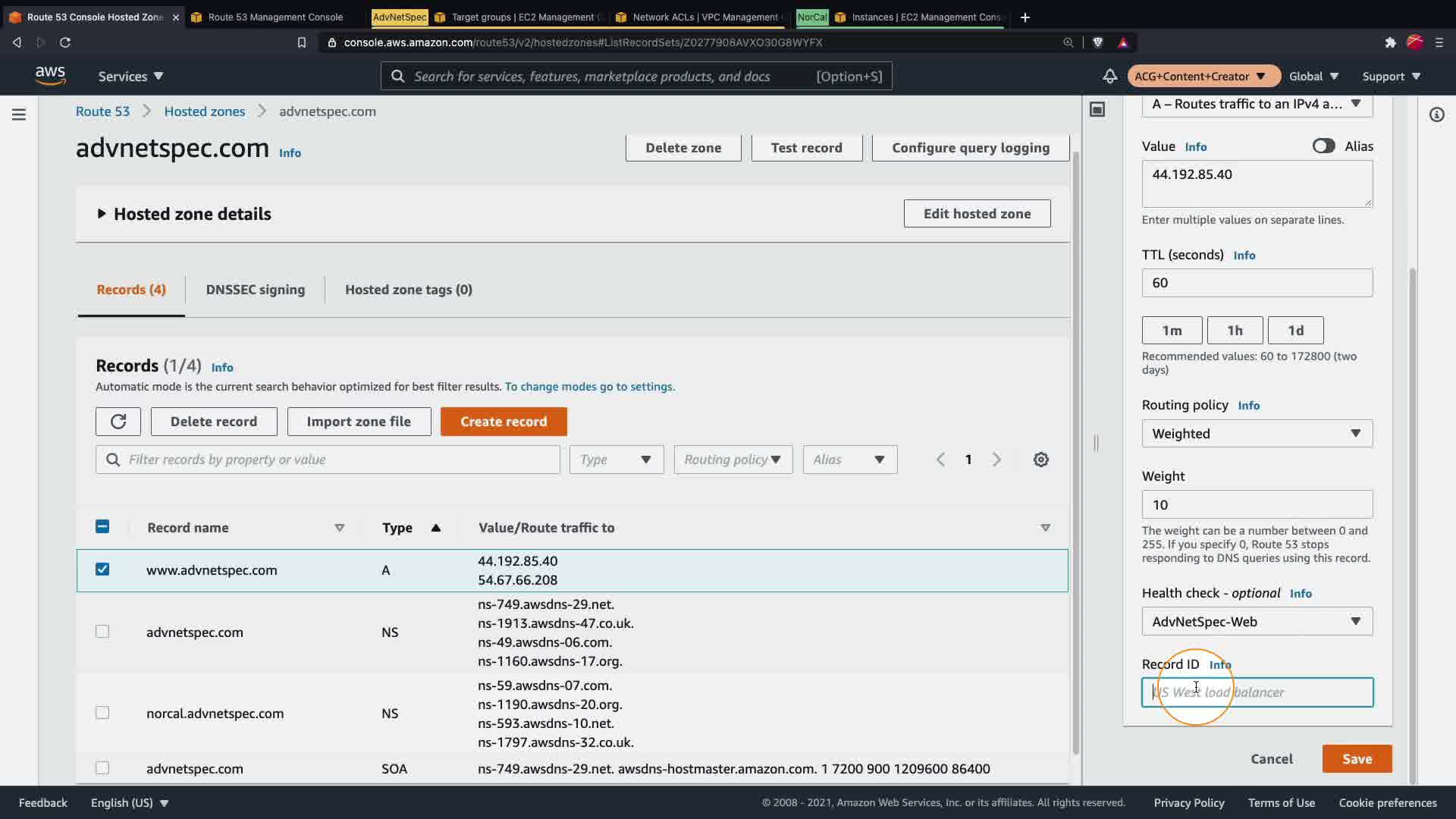This screenshot has height=819, width=1456.
Task: Click the refresh records icon button
Action: coord(118,422)
